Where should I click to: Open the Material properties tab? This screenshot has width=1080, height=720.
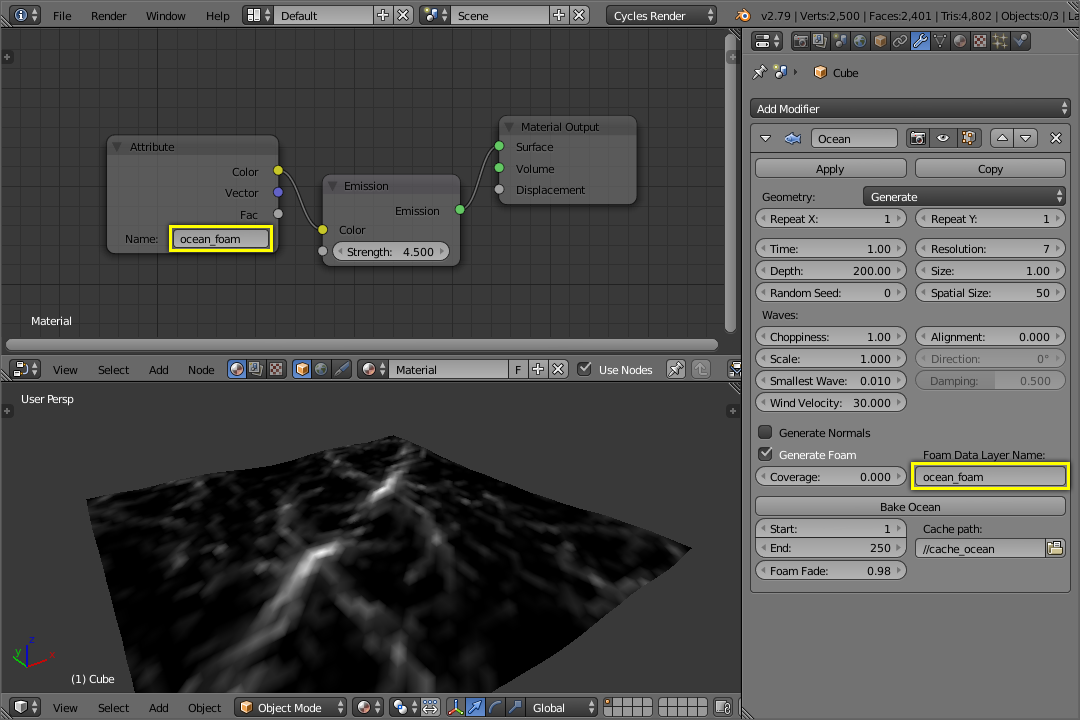coord(960,41)
